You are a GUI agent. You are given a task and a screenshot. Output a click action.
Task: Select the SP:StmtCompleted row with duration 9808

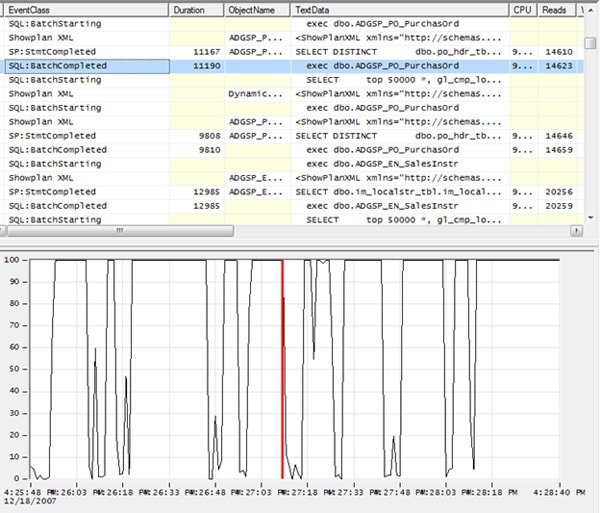click(294, 136)
